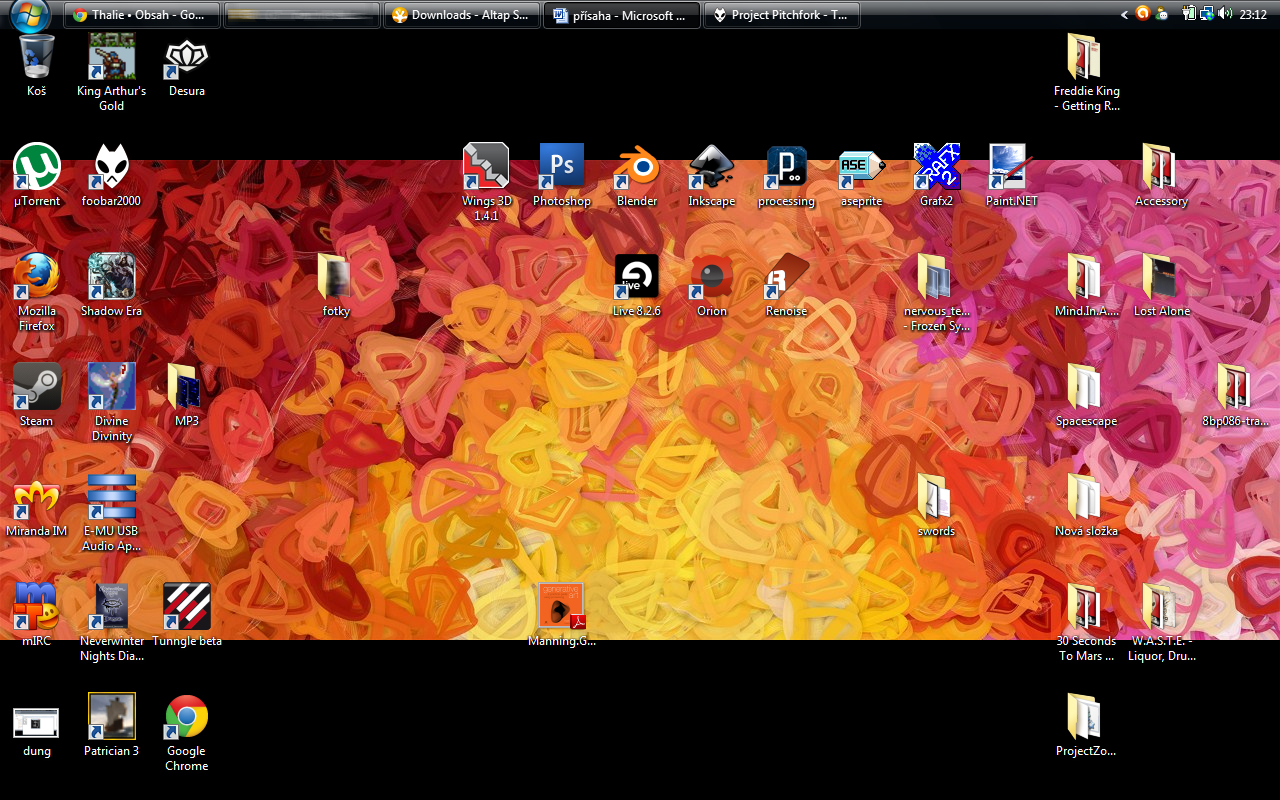Open the Windows Start orb
This screenshot has height=800, width=1280.
click(29, 14)
